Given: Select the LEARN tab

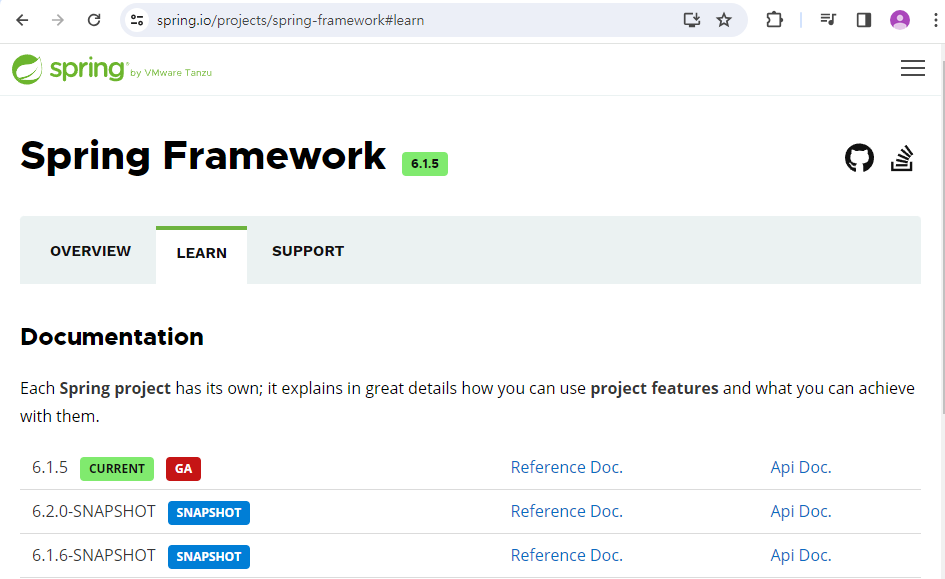Looking at the screenshot, I should point(201,254).
